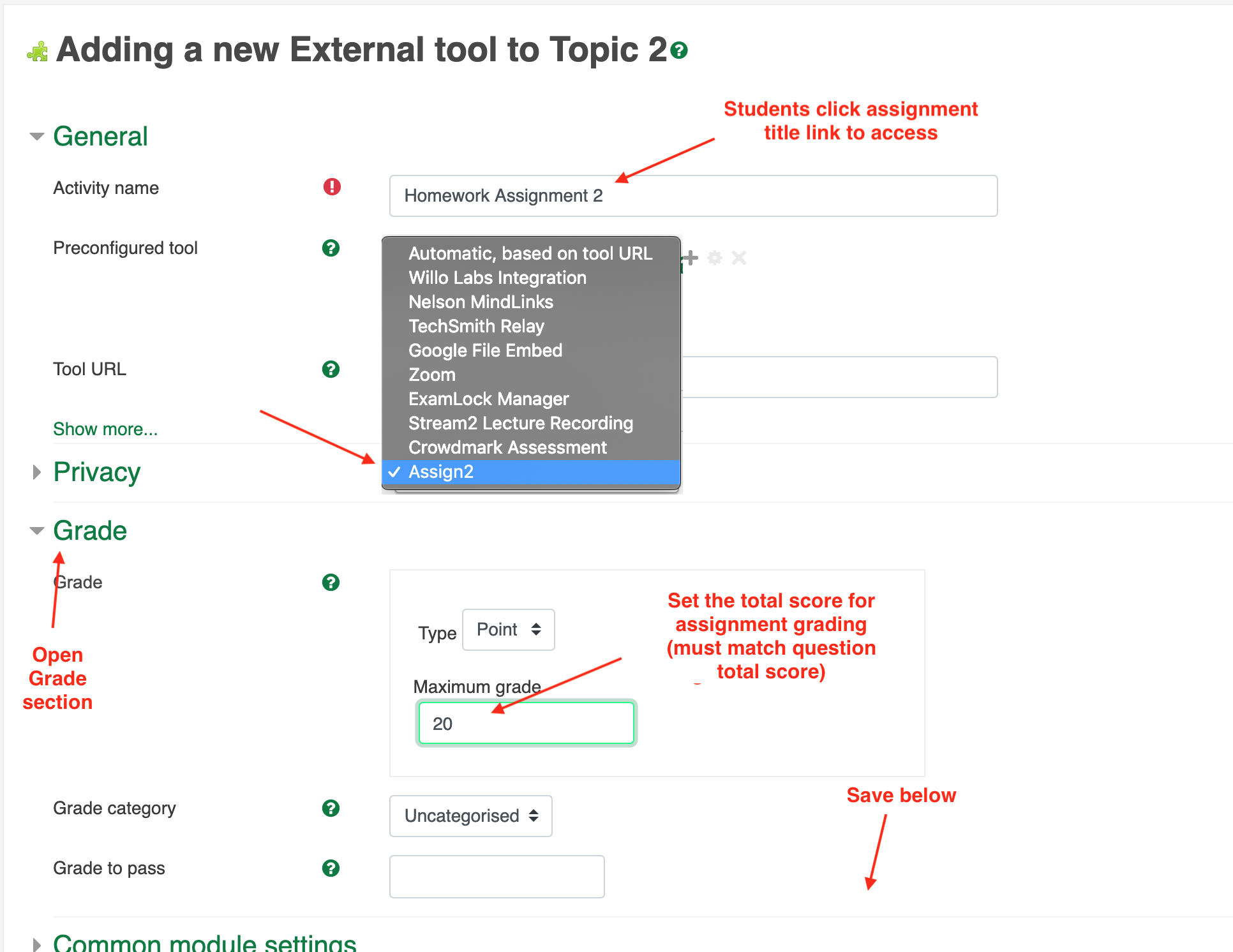Image resolution: width=1233 pixels, height=952 pixels.
Task: Click the Show more link
Action: [x=105, y=429]
